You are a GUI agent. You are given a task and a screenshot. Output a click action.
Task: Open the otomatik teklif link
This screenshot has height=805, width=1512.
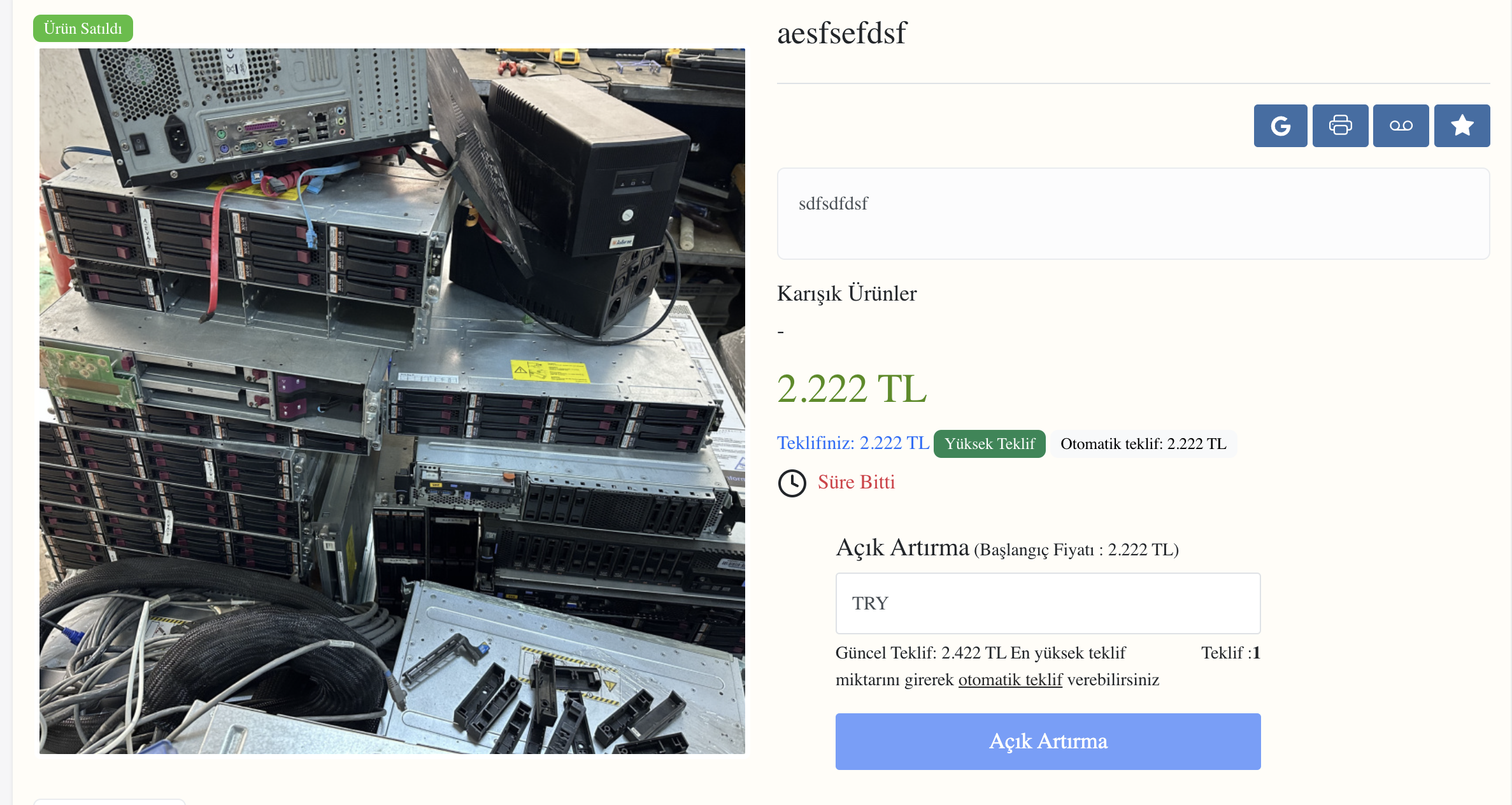pos(1010,680)
